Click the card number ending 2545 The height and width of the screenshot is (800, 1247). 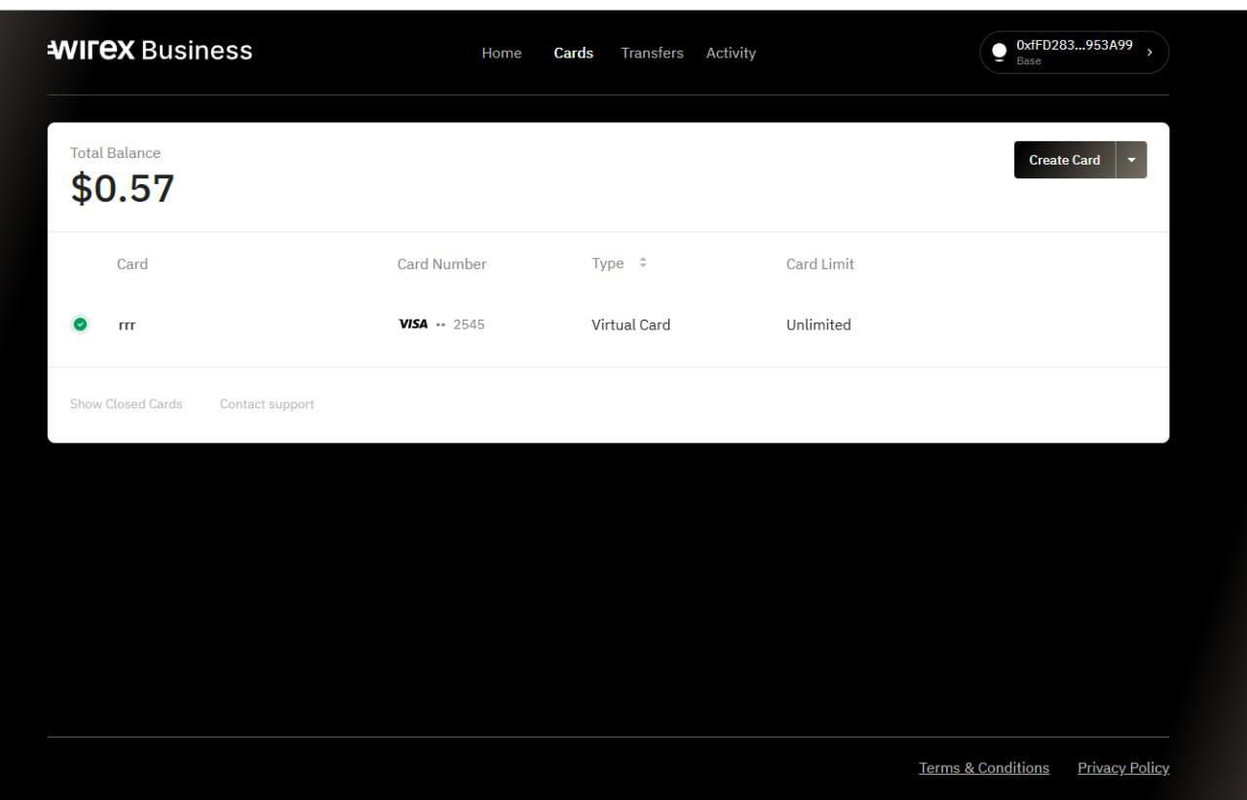tap(468, 324)
